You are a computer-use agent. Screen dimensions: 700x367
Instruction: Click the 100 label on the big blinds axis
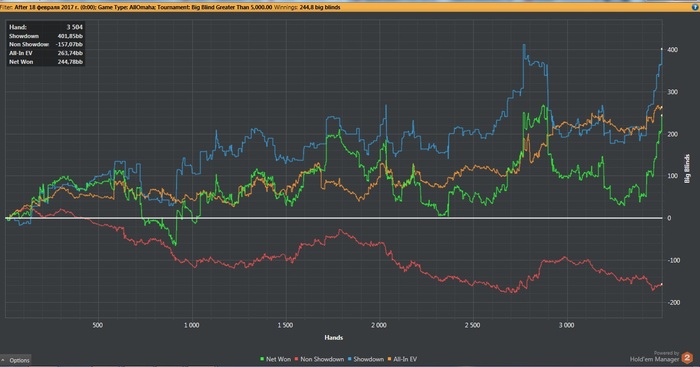click(673, 176)
